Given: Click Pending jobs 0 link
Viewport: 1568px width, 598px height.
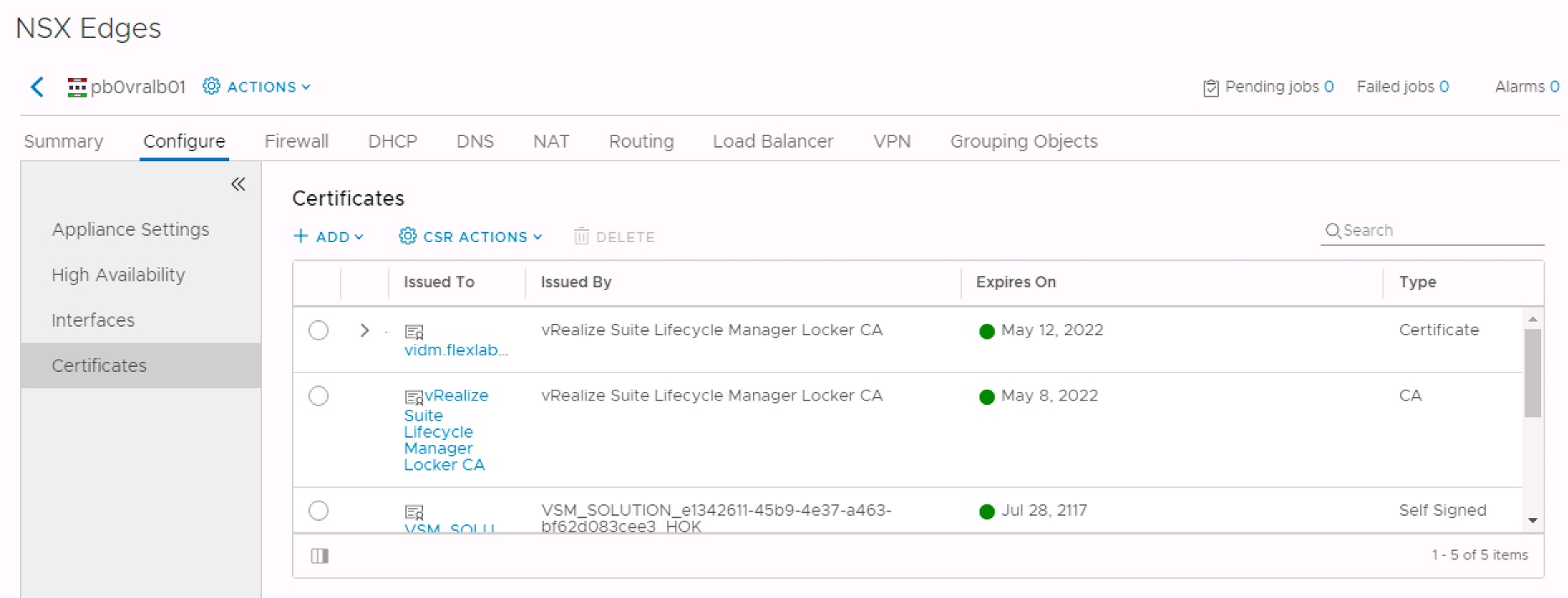Looking at the screenshot, I should pos(1279,87).
